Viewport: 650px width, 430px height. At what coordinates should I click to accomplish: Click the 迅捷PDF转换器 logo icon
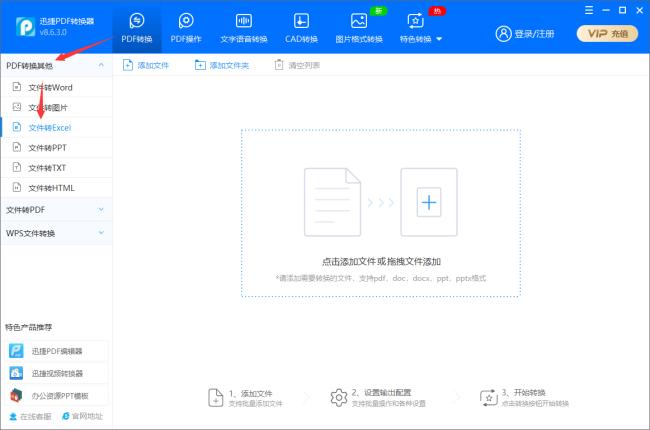[x=25, y=27]
